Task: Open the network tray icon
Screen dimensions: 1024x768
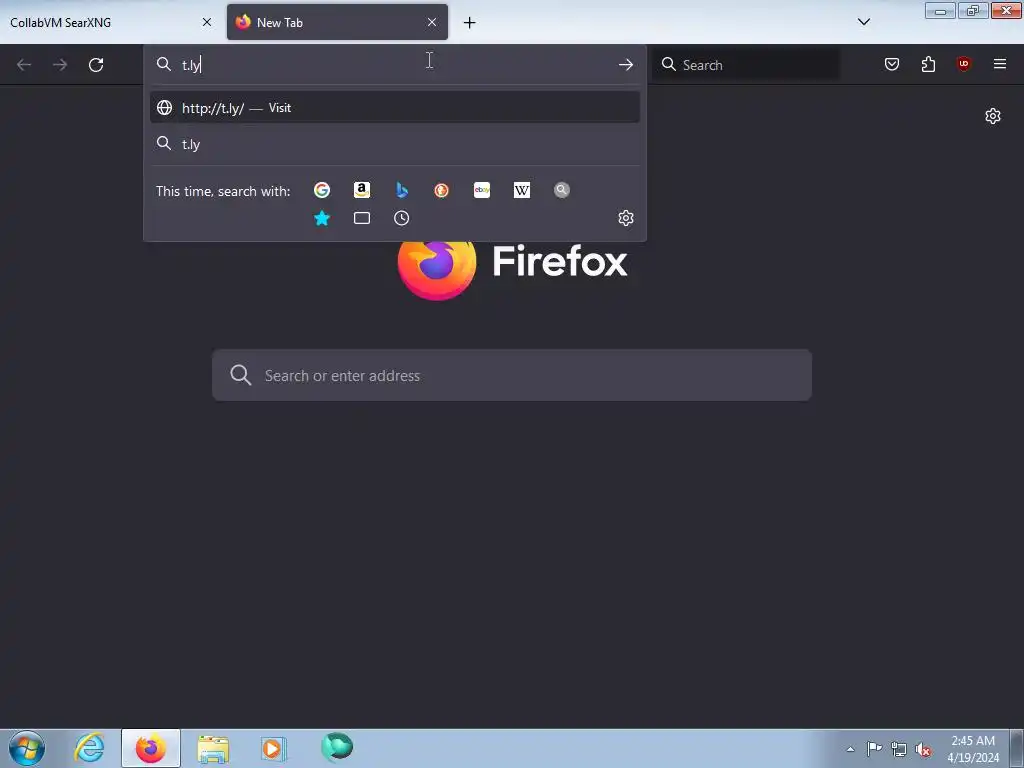Action: pos(899,750)
